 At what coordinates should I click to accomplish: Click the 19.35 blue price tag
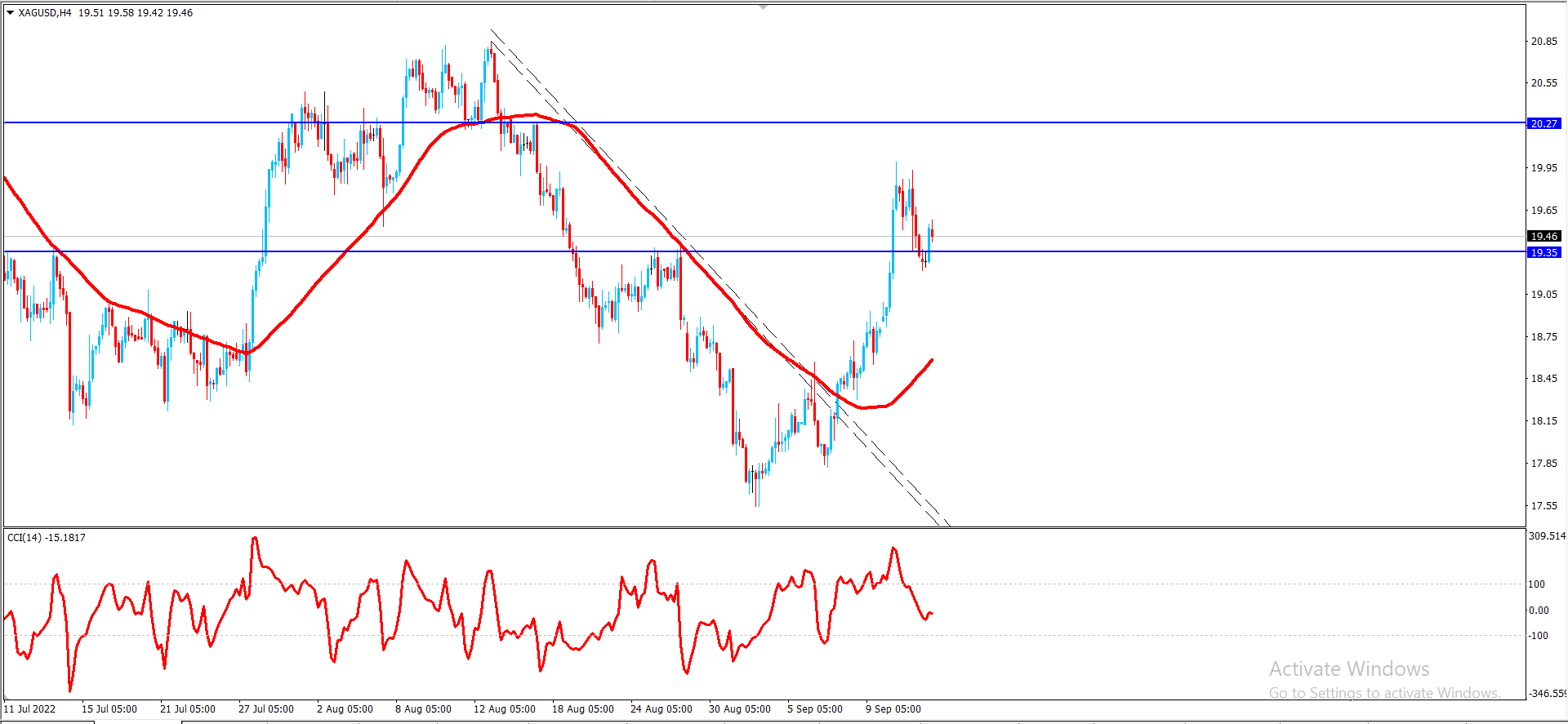pos(1543,252)
